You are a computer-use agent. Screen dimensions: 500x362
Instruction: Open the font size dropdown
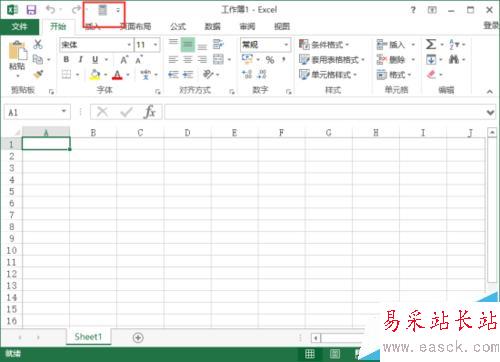pyautogui.click(x=155, y=45)
